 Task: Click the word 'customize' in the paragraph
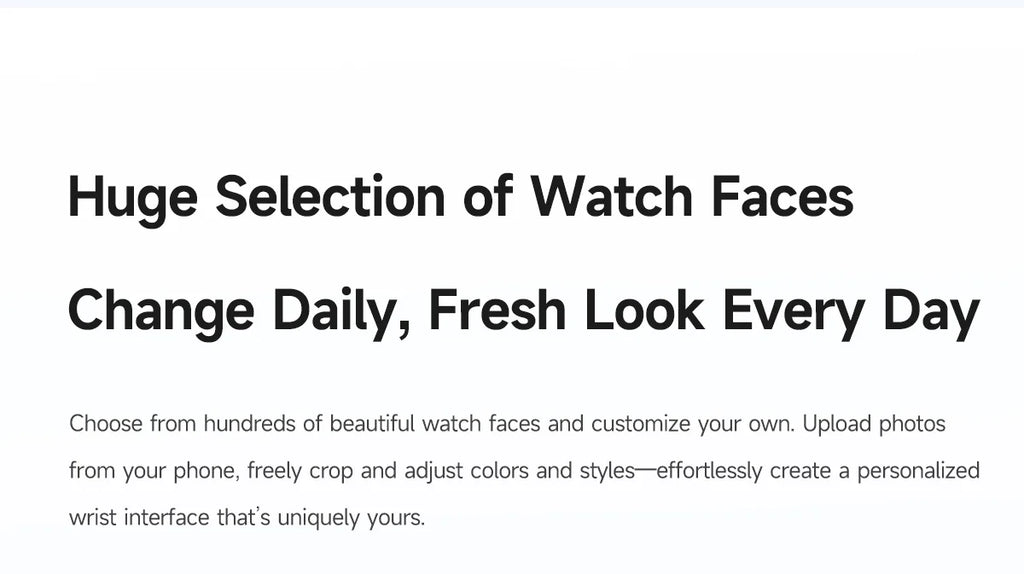coord(641,425)
